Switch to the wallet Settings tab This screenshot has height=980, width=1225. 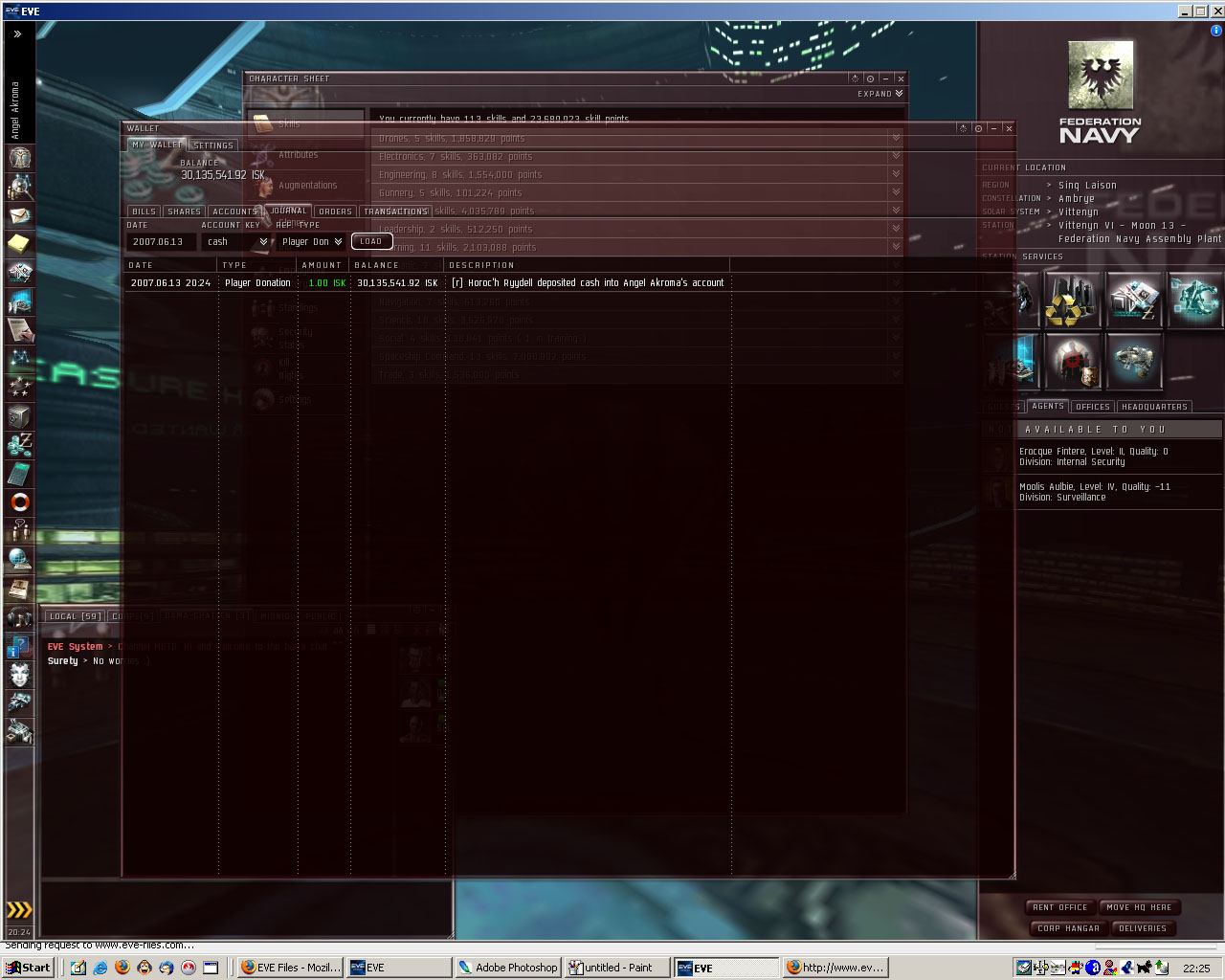tap(213, 145)
